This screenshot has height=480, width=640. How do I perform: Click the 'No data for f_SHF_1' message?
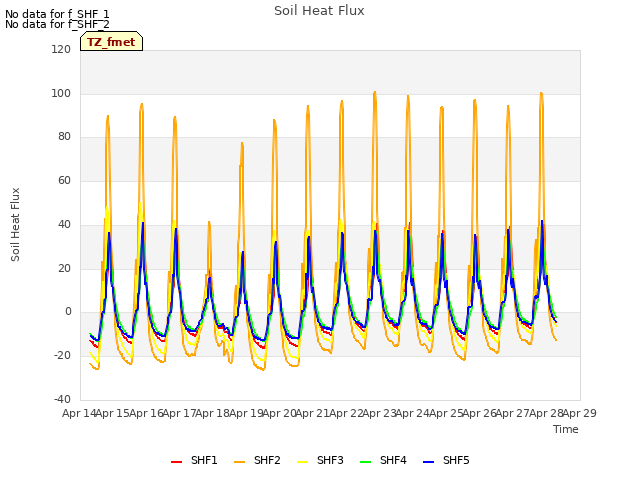[57, 14]
